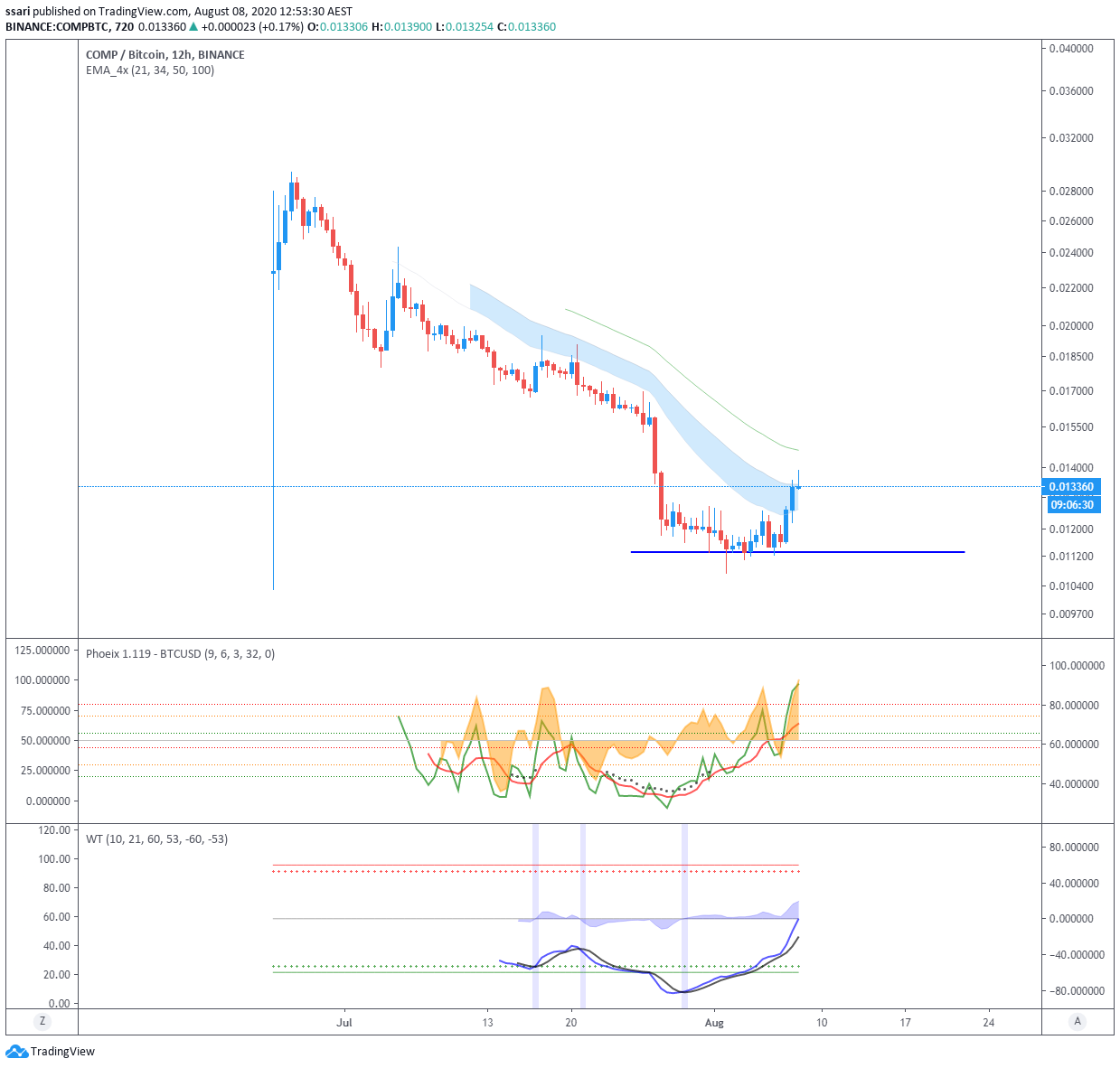Click the countdown label 09:06:30
The height and width of the screenshot is (1068, 1120).
(x=1074, y=505)
